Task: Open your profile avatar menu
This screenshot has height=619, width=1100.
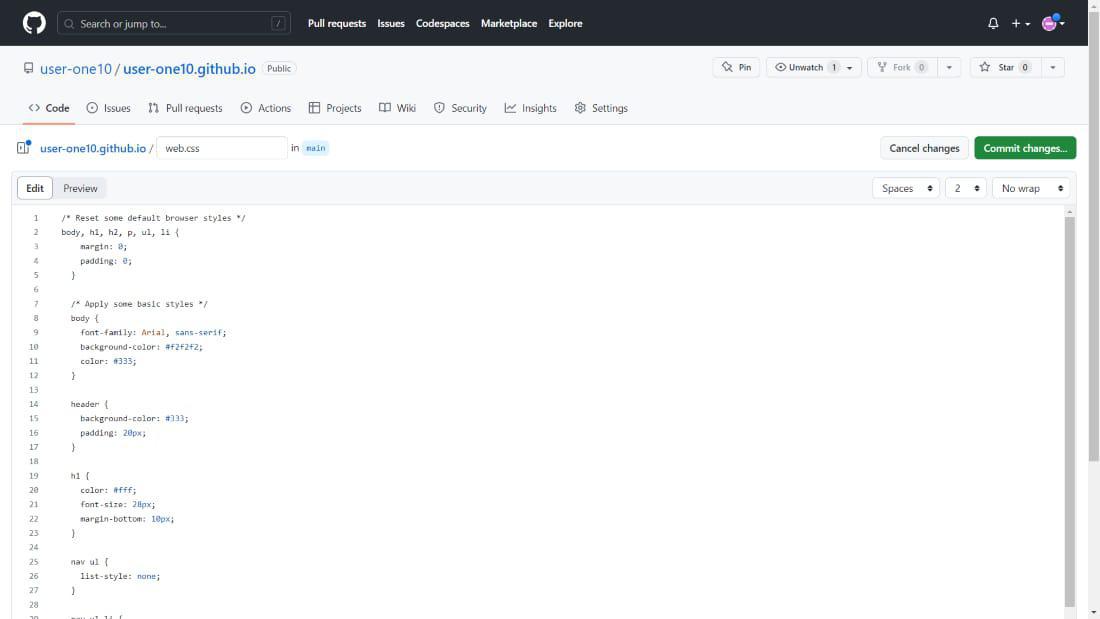Action: [1049, 22]
